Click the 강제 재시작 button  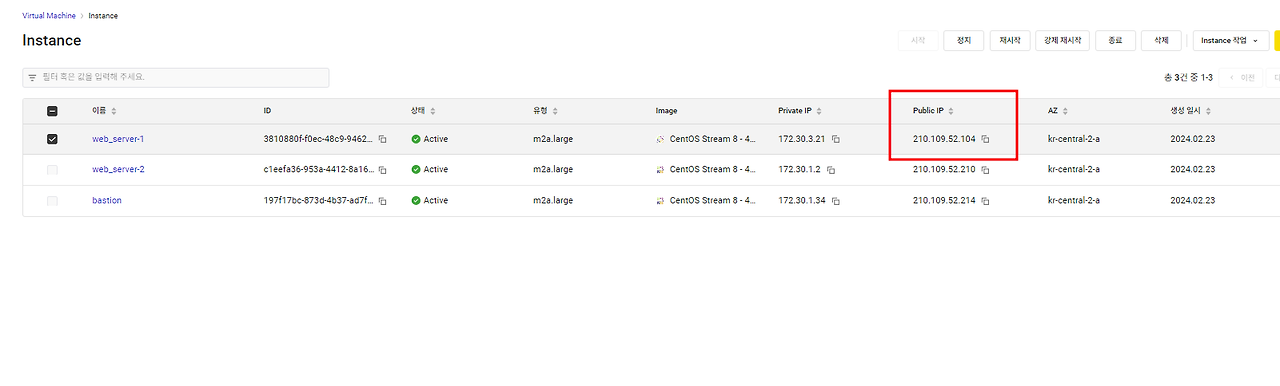click(x=1063, y=40)
